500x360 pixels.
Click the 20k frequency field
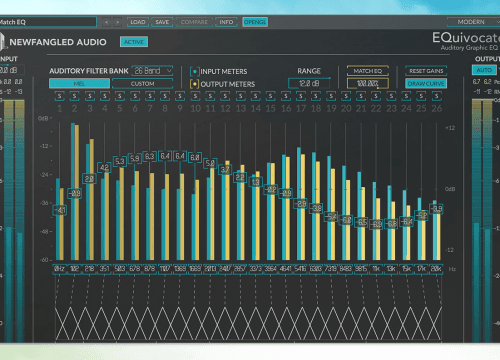point(436,269)
